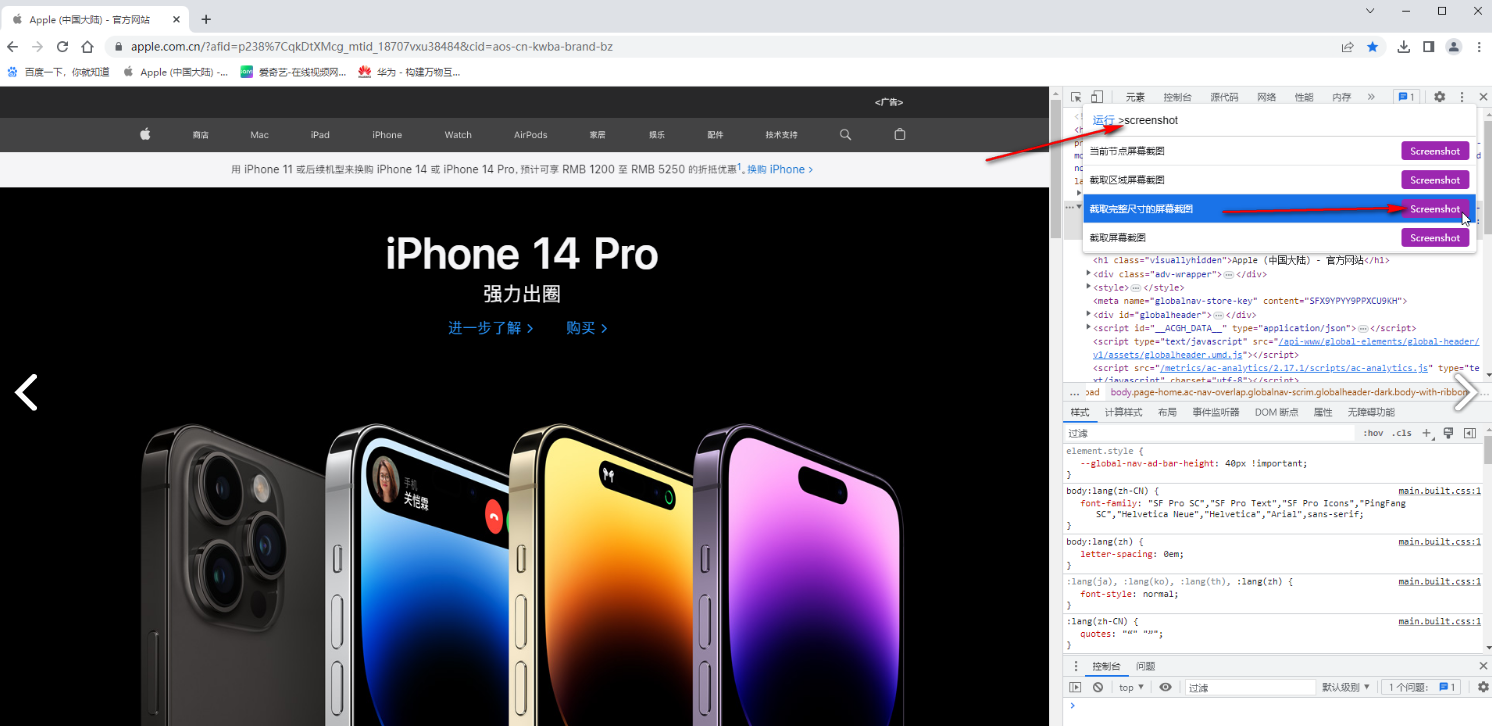Image resolution: width=1492 pixels, height=726 pixels.
Task: Clear the console with the block icon
Action: [1098, 687]
